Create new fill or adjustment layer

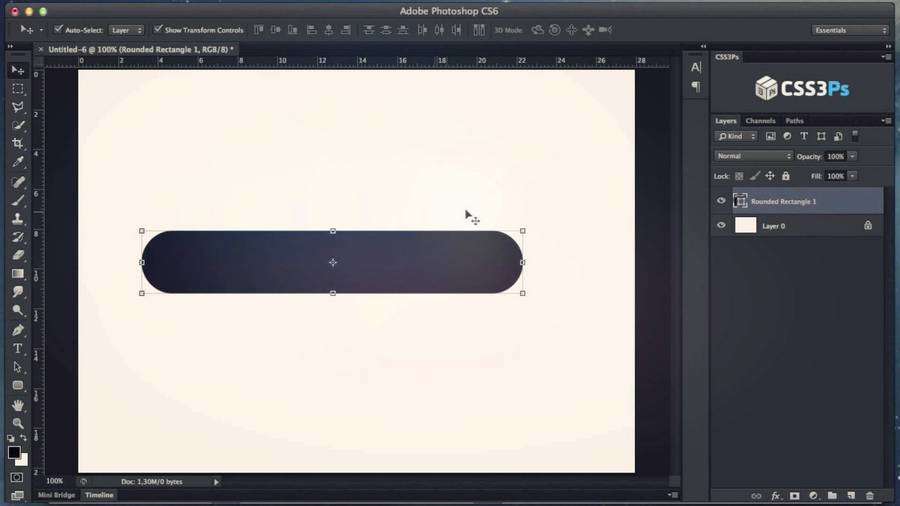pos(813,496)
